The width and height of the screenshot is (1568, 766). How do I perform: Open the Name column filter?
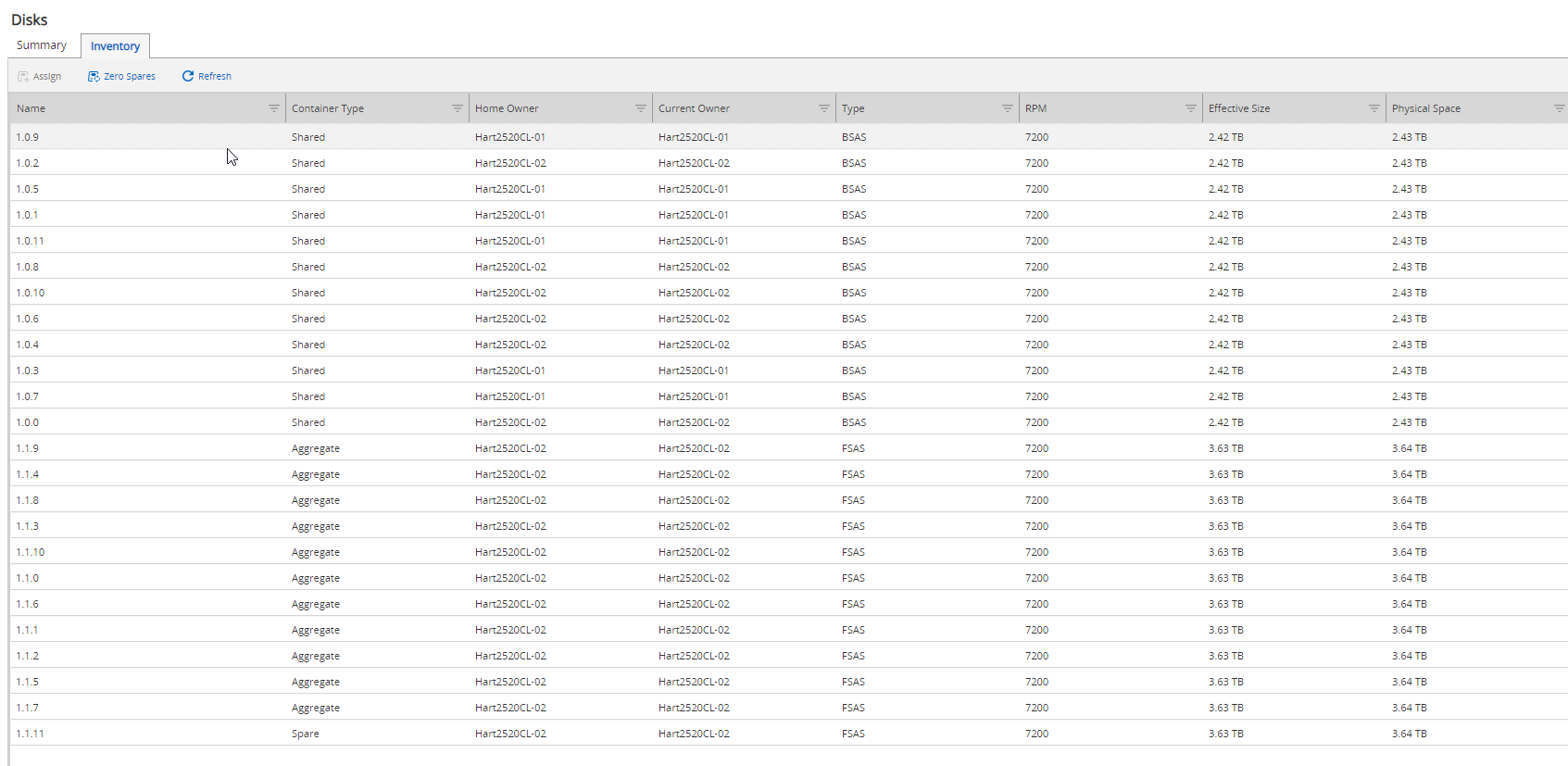coord(273,108)
